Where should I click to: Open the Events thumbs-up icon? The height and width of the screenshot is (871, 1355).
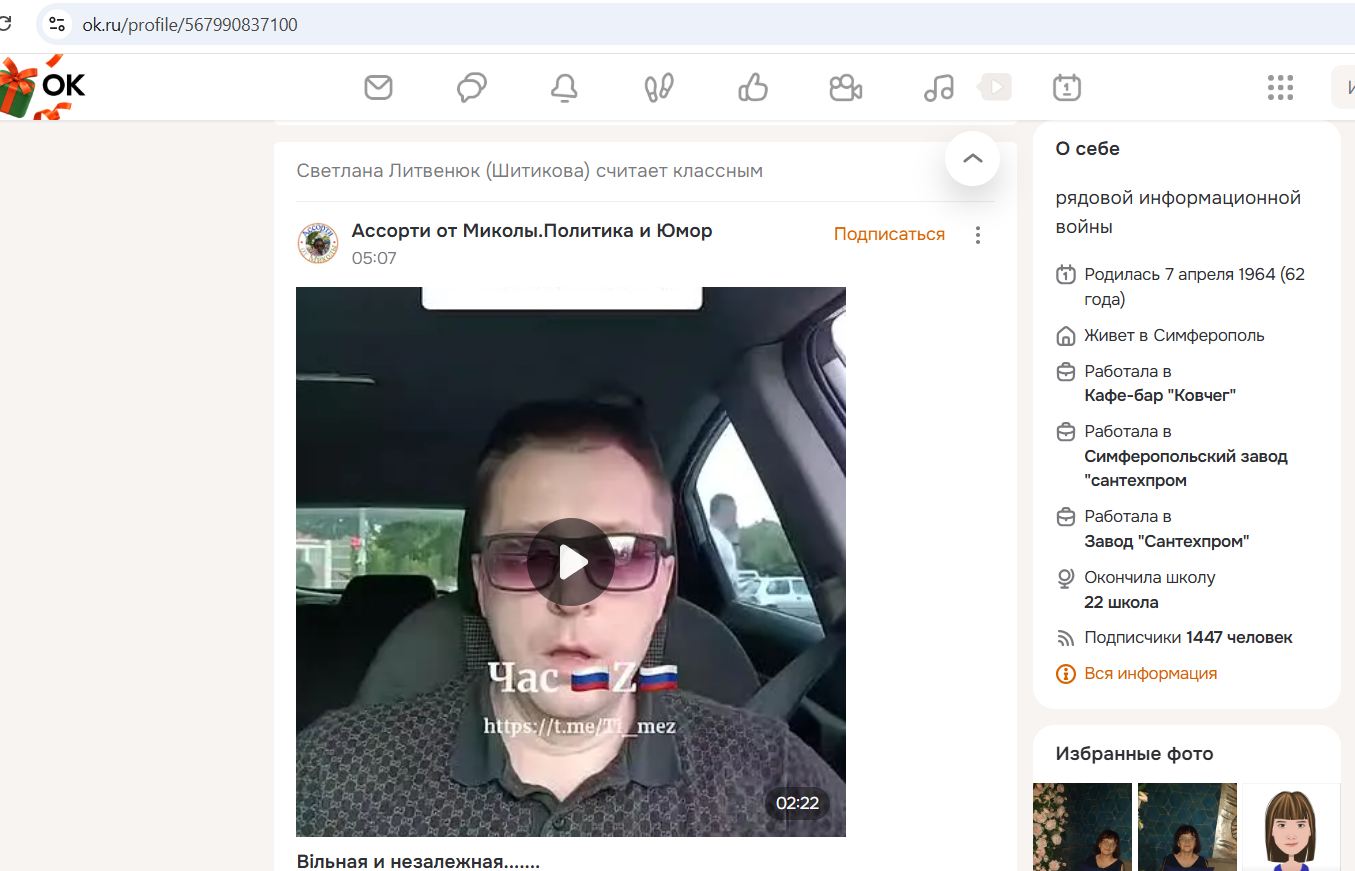point(752,88)
